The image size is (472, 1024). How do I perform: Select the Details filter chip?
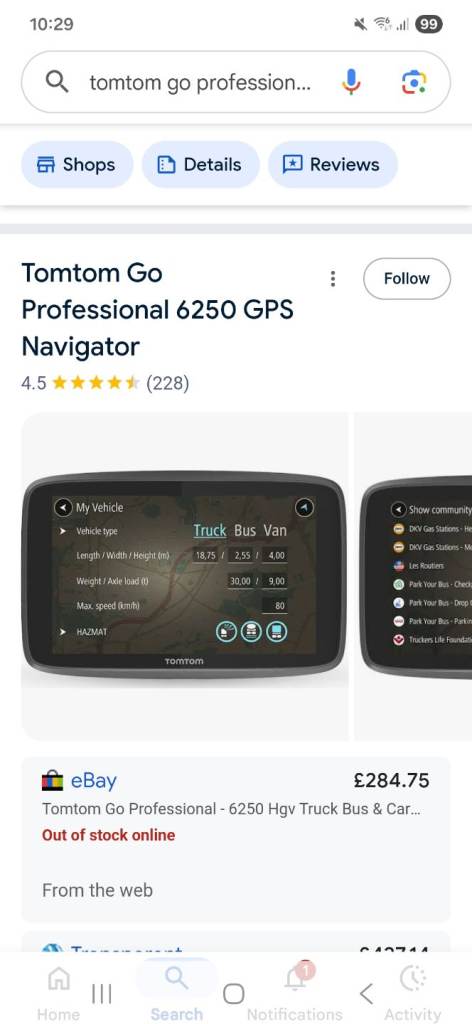[x=200, y=165]
